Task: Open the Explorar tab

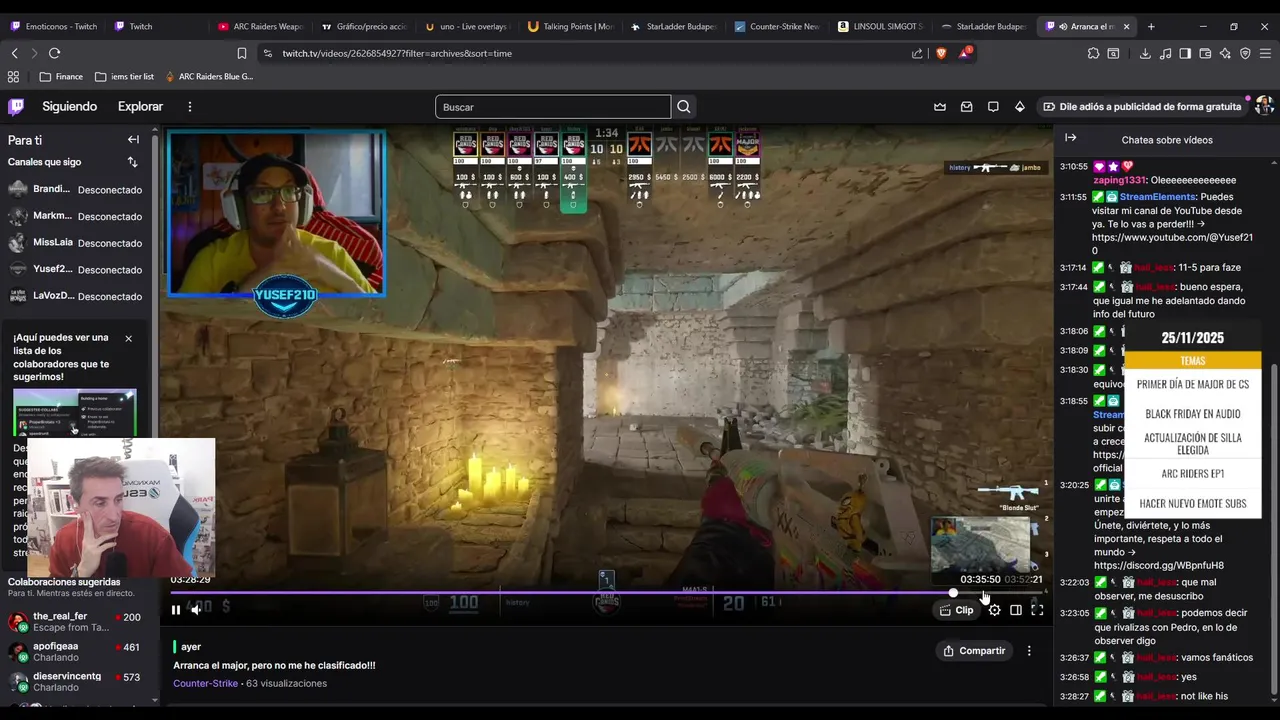Action: pos(140,107)
